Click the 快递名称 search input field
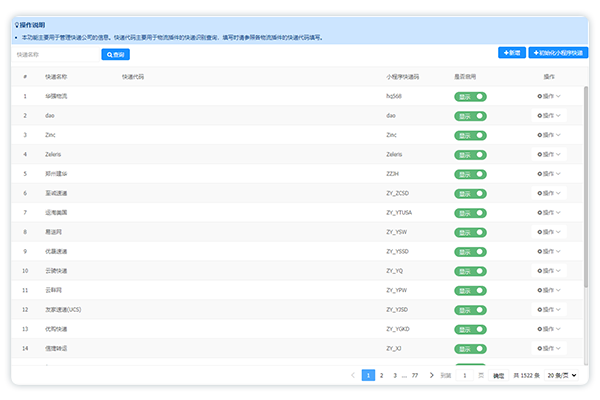 (56, 54)
